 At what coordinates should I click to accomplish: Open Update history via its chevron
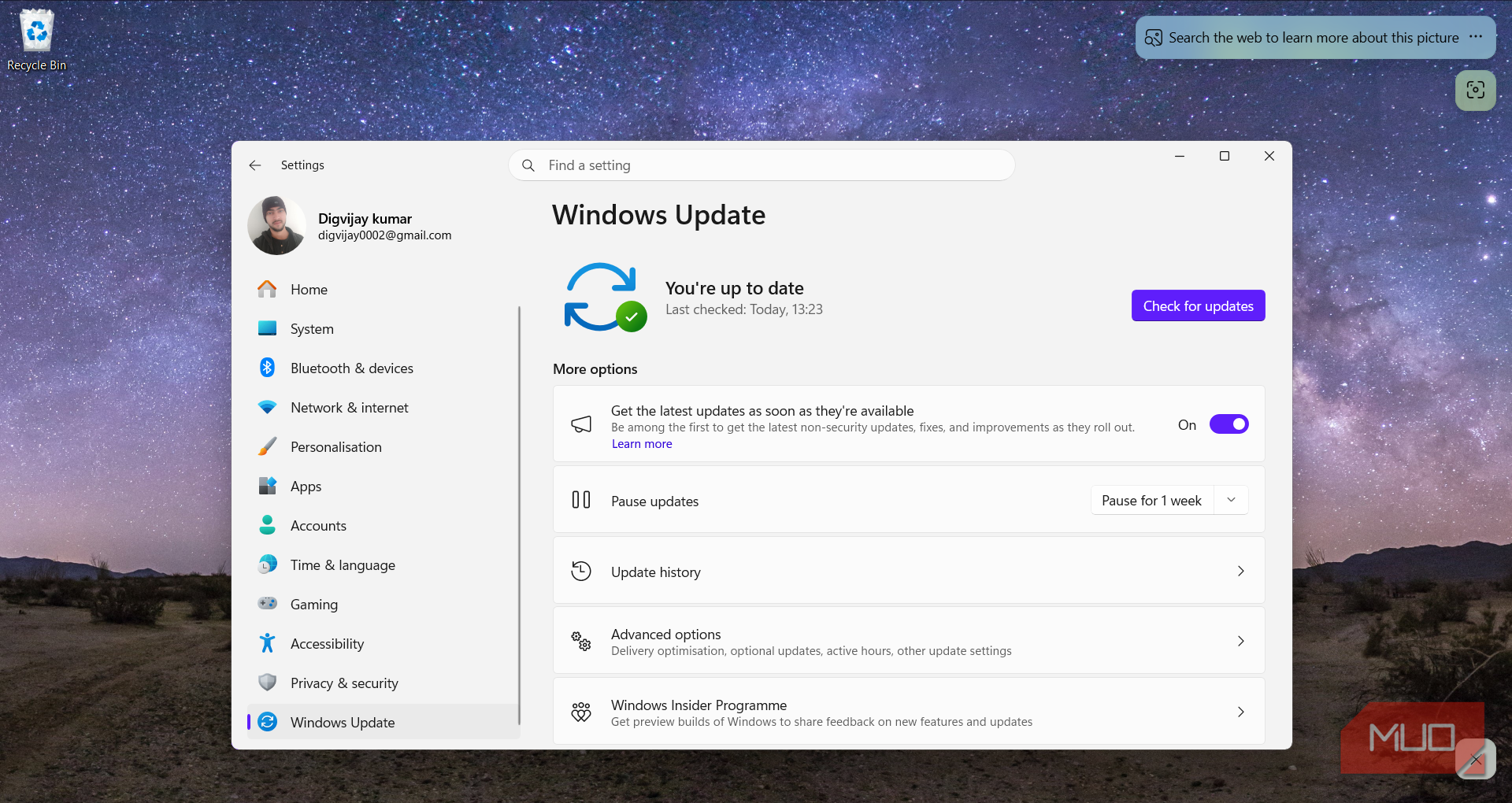[x=1241, y=571]
